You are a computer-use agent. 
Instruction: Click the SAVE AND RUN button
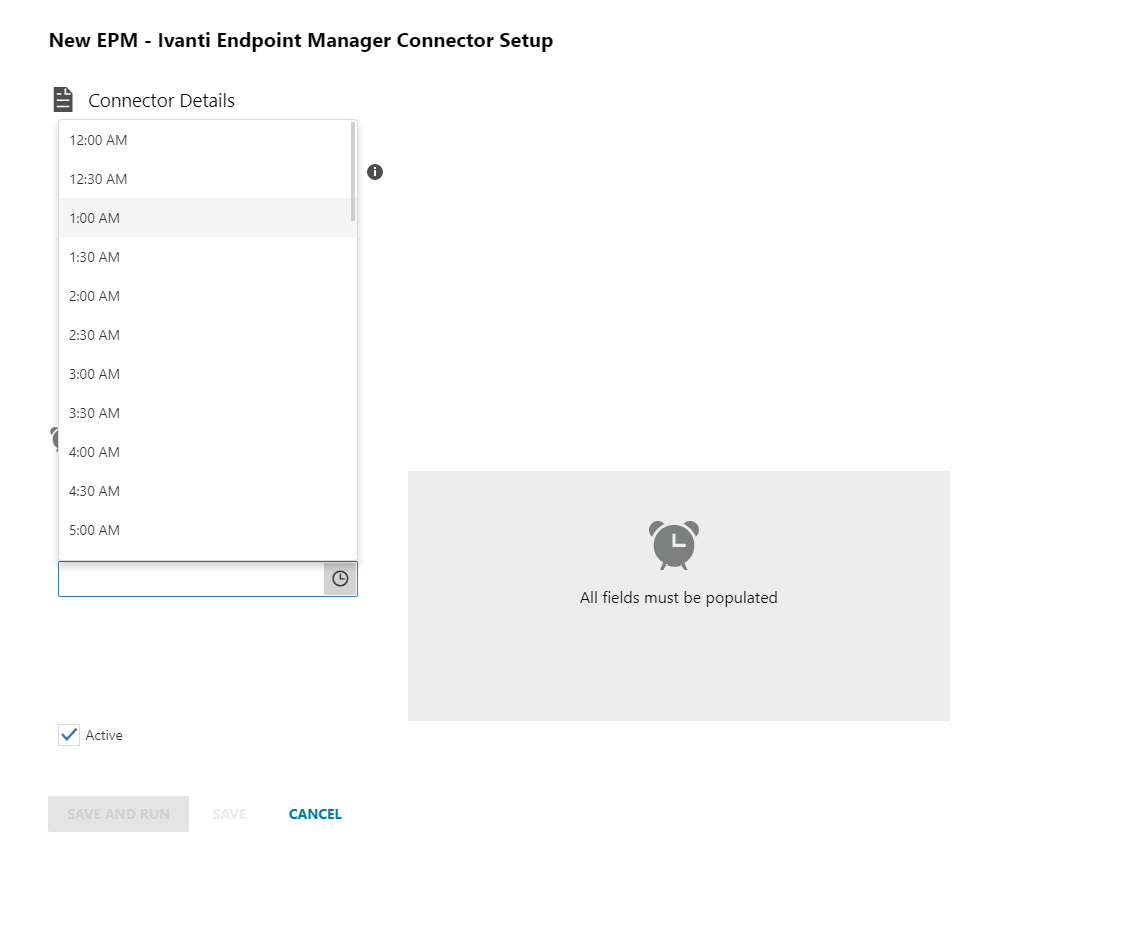point(118,813)
